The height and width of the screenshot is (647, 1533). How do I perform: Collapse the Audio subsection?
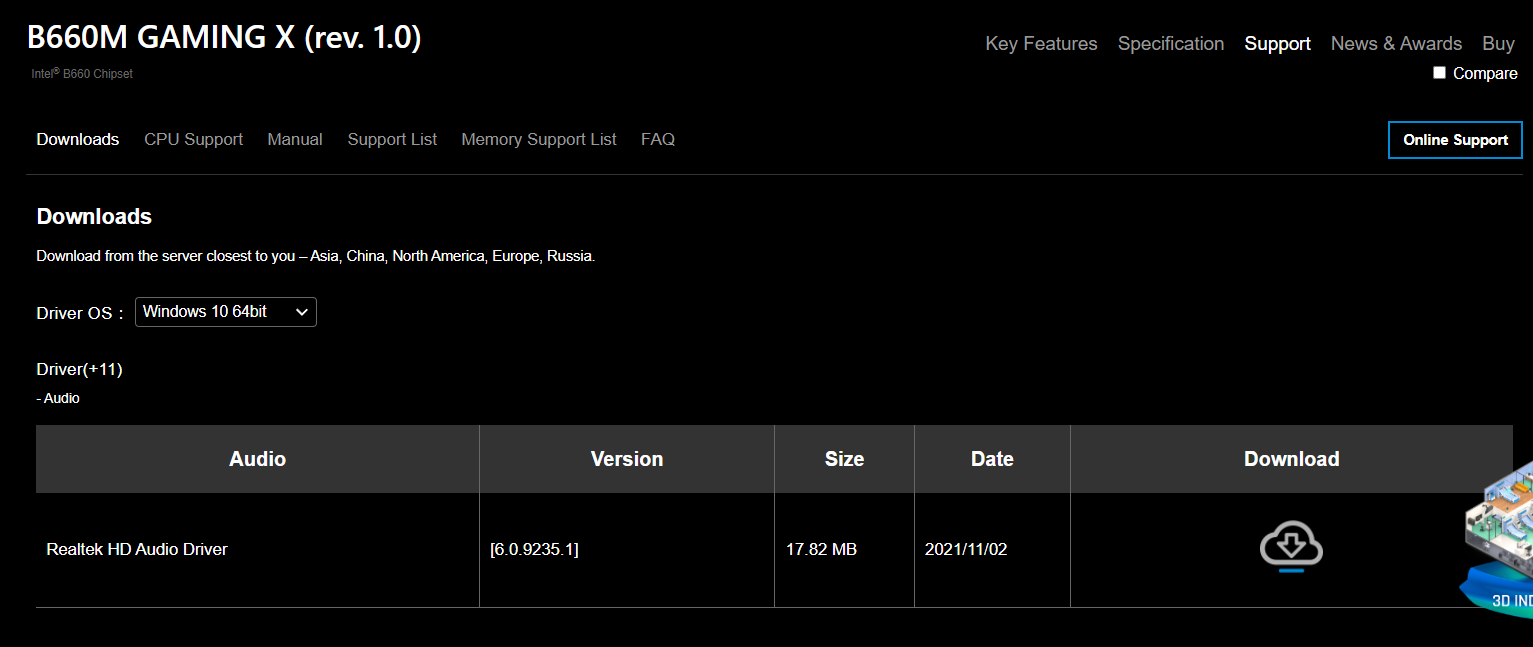(x=58, y=398)
